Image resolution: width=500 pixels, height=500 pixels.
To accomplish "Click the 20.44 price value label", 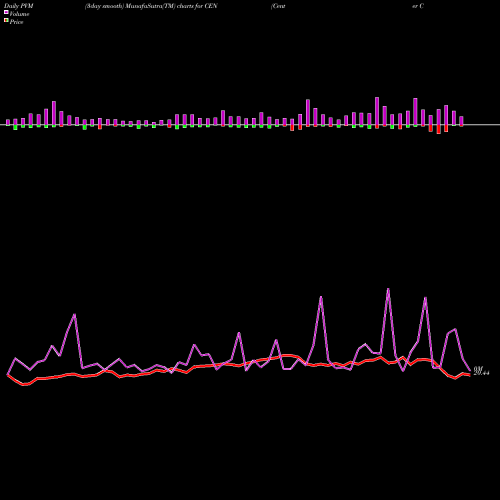I will click(x=481, y=373).
